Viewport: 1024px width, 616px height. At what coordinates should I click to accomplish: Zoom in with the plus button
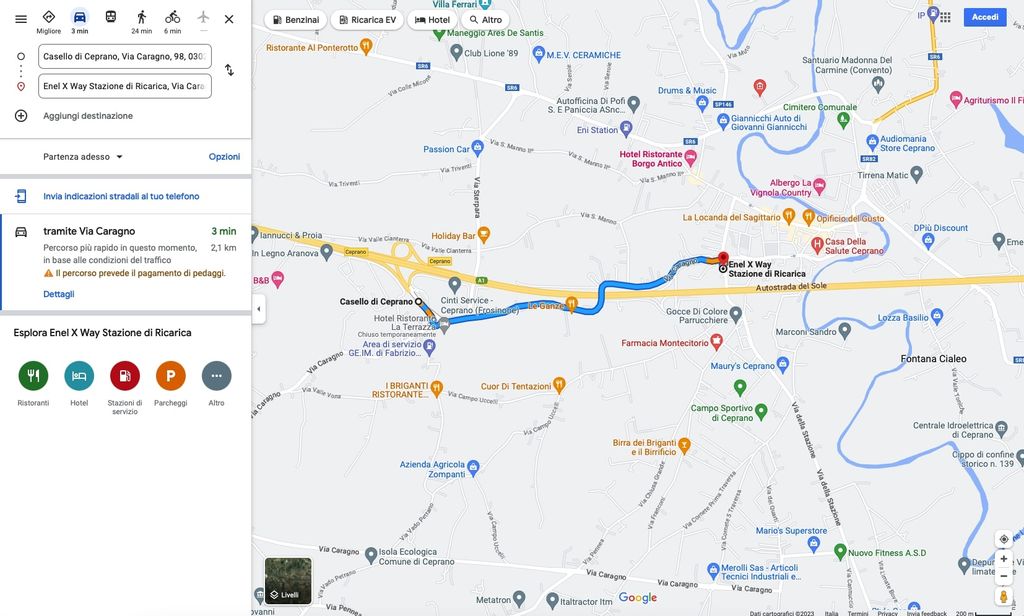pyautogui.click(x=1004, y=559)
